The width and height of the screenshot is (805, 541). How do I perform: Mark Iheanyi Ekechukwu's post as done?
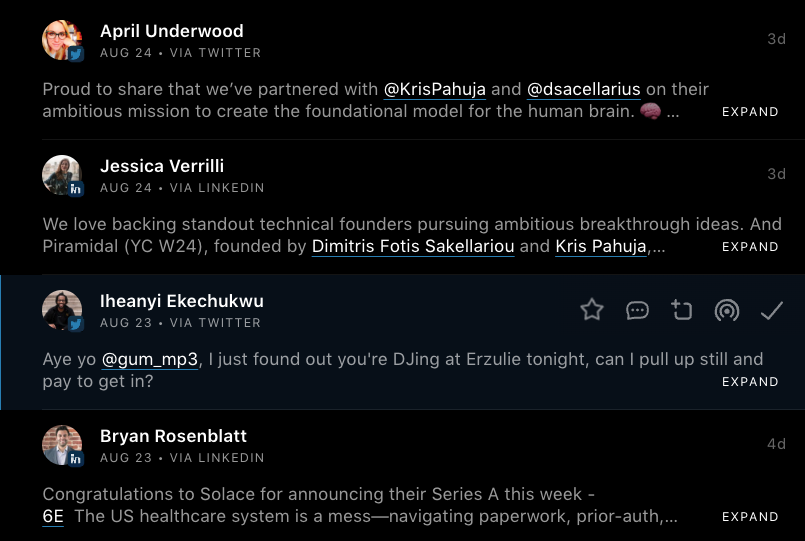(x=771, y=310)
